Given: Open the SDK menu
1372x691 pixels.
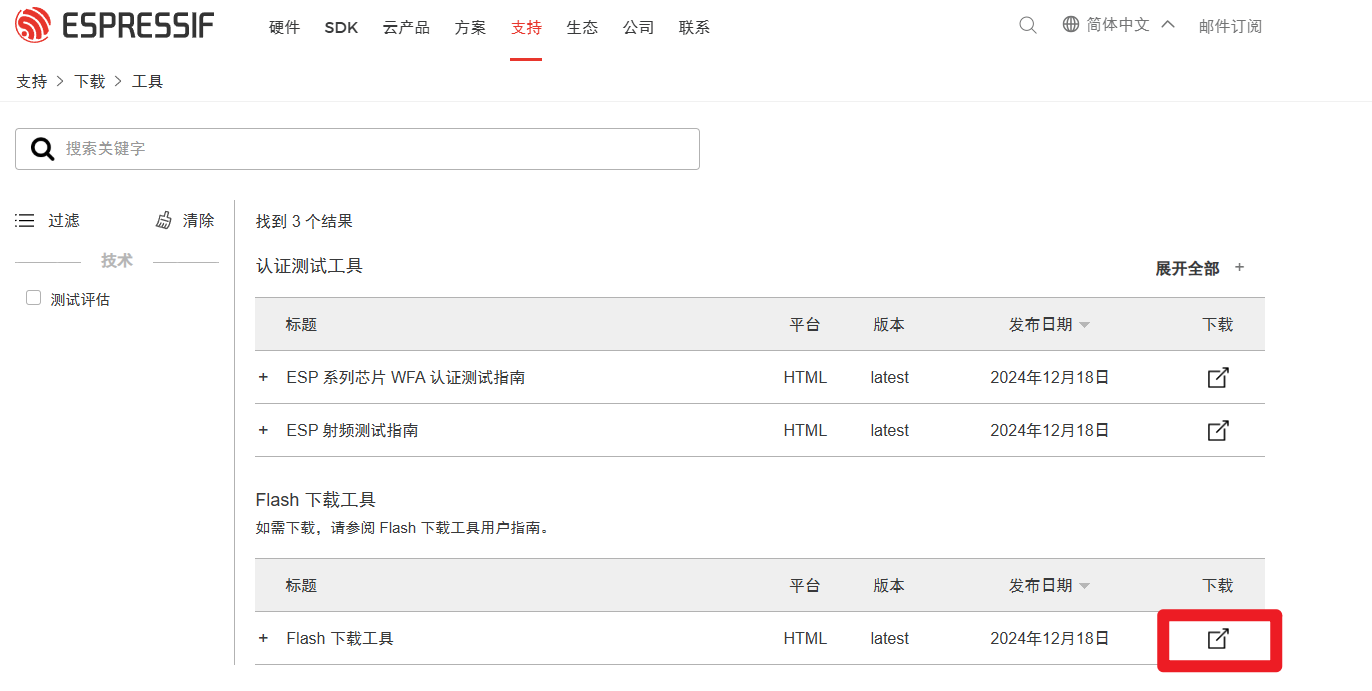Looking at the screenshot, I should [x=341, y=28].
